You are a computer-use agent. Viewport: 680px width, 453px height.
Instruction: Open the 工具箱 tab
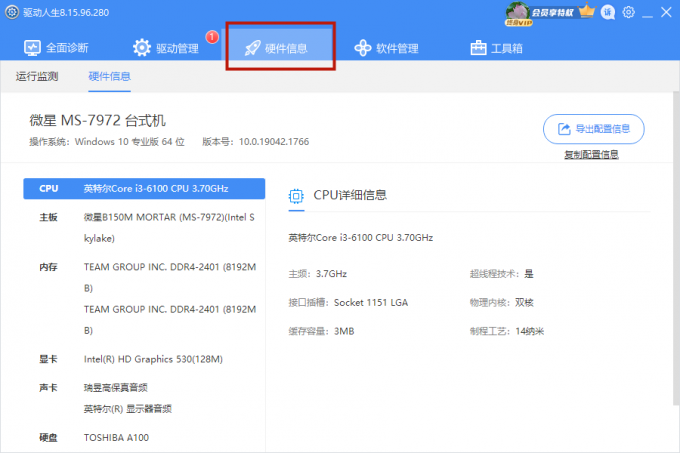[x=497, y=48]
